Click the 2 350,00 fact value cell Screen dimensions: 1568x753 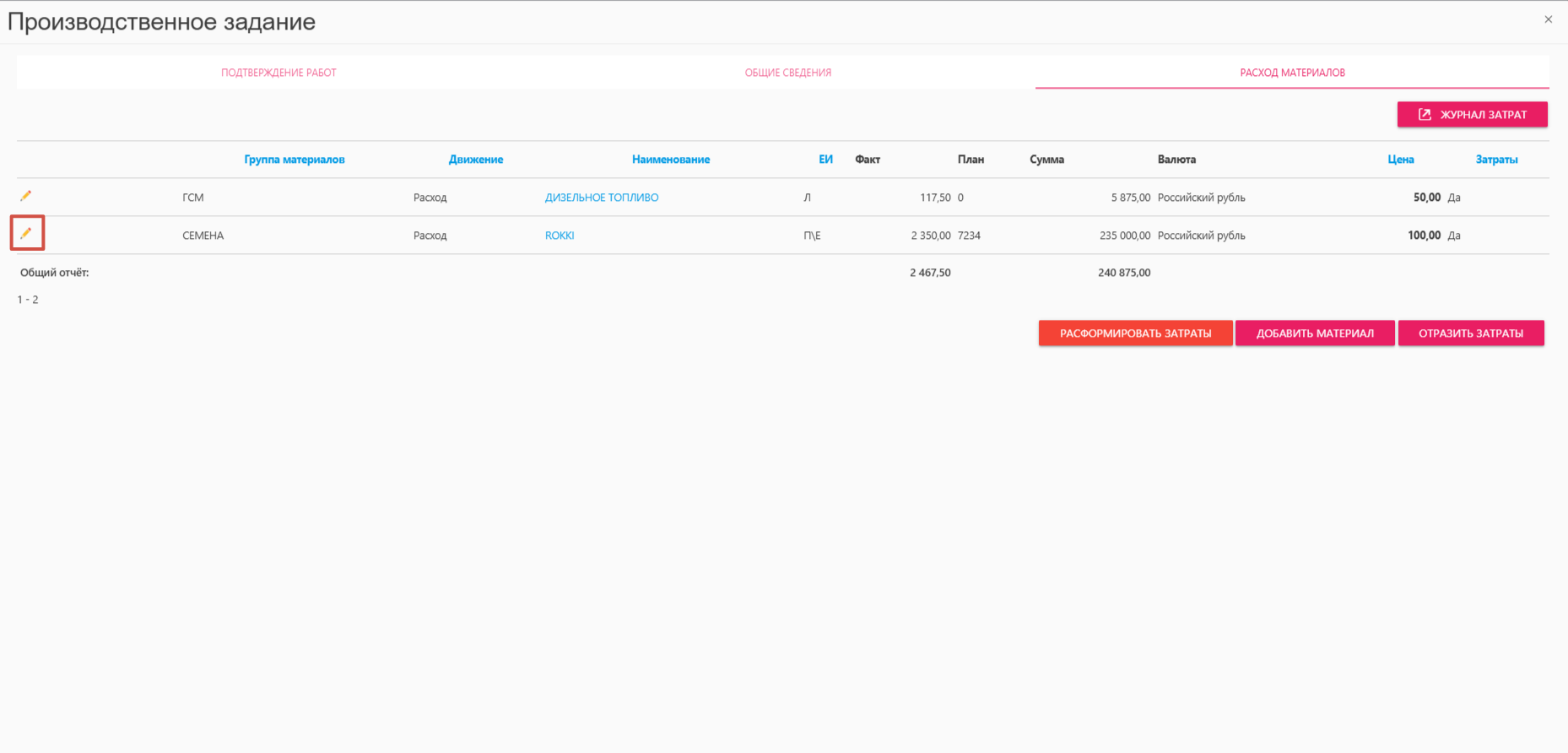click(930, 236)
